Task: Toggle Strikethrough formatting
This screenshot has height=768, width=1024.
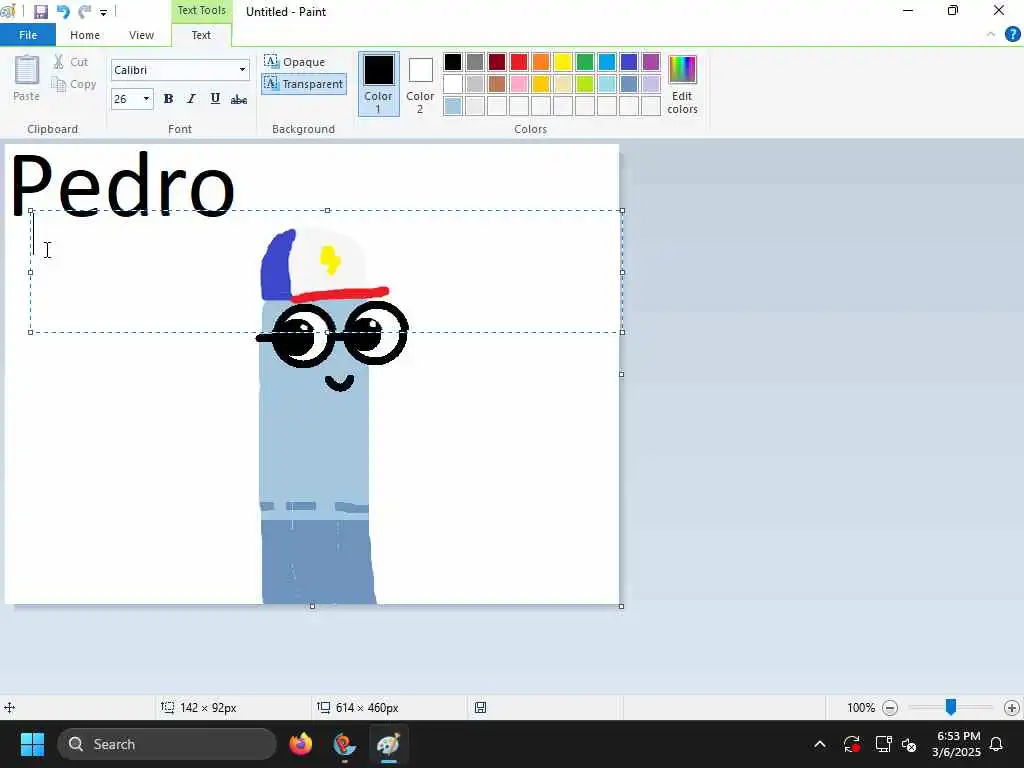Action: pyautogui.click(x=239, y=99)
